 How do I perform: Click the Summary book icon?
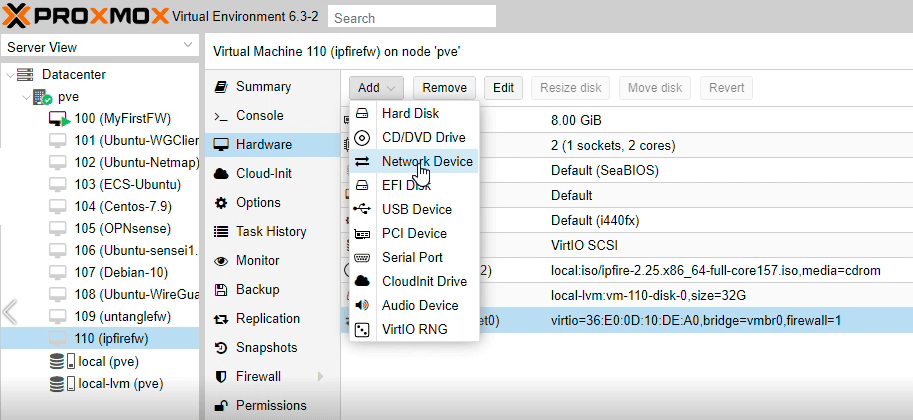click(x=221, y=87)
